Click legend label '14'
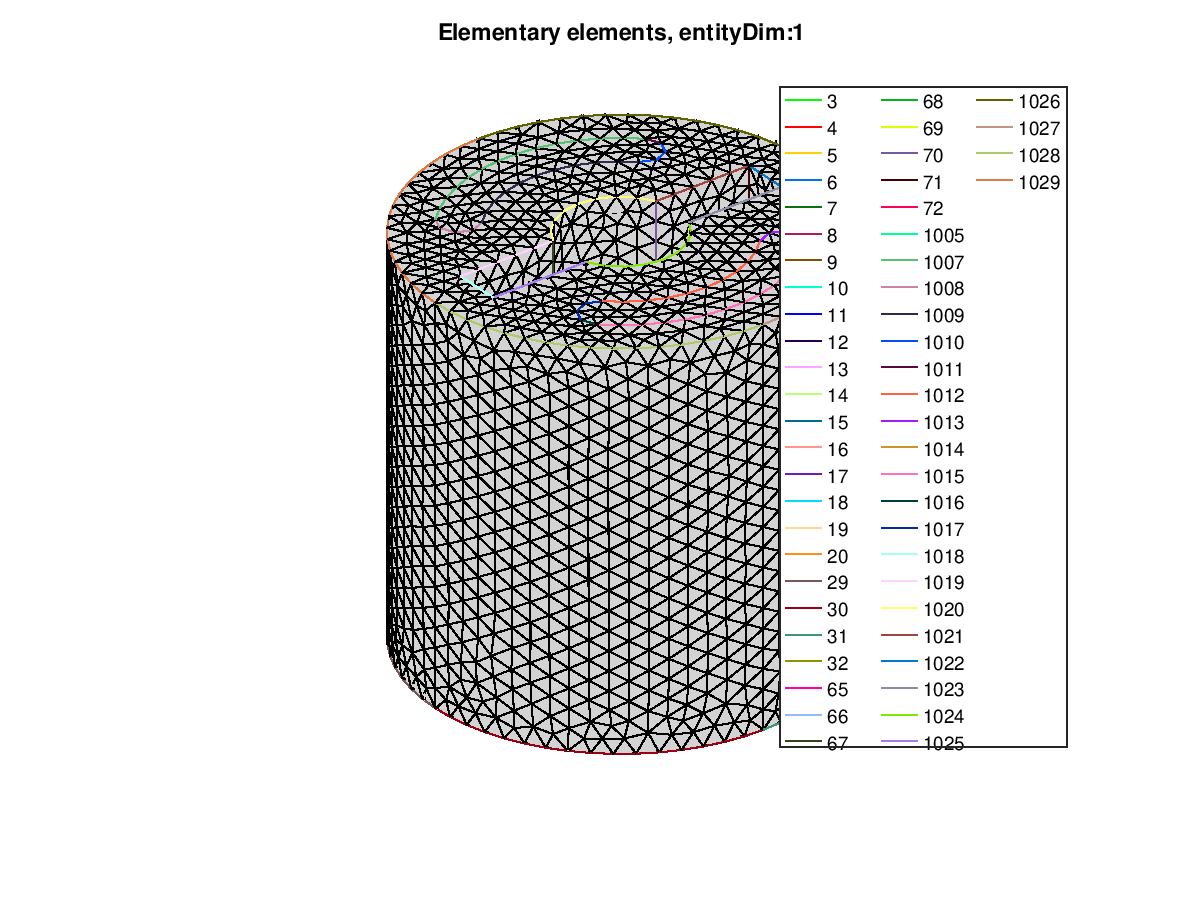 [x=838, y=396]
